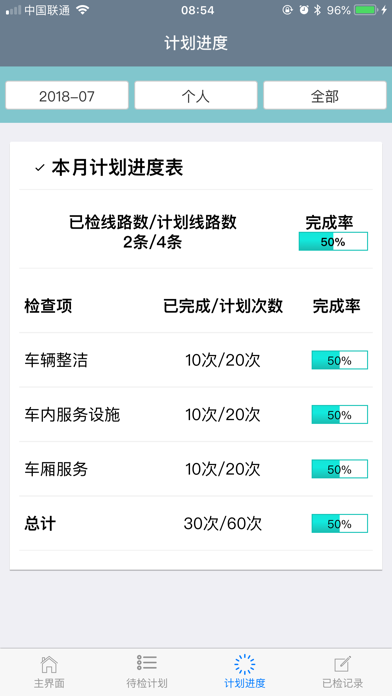Image resolution: width=392 pixels, height=696 pixels.
Task: Select the 计划进度 spinner icon
Action: click(x=245, y=664)
